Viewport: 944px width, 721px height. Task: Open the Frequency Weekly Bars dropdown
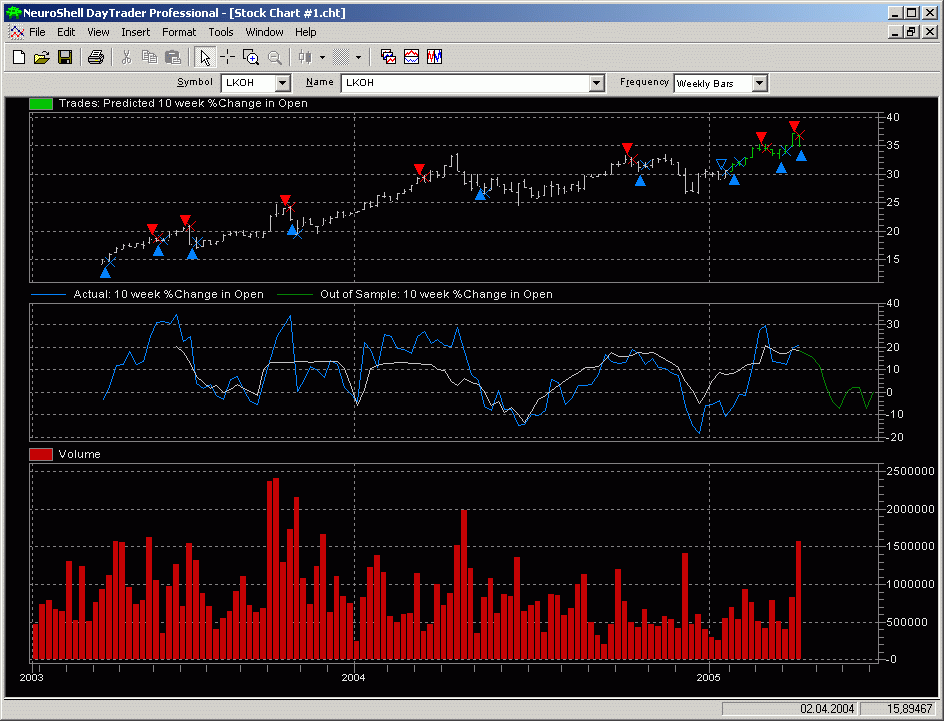759,83
